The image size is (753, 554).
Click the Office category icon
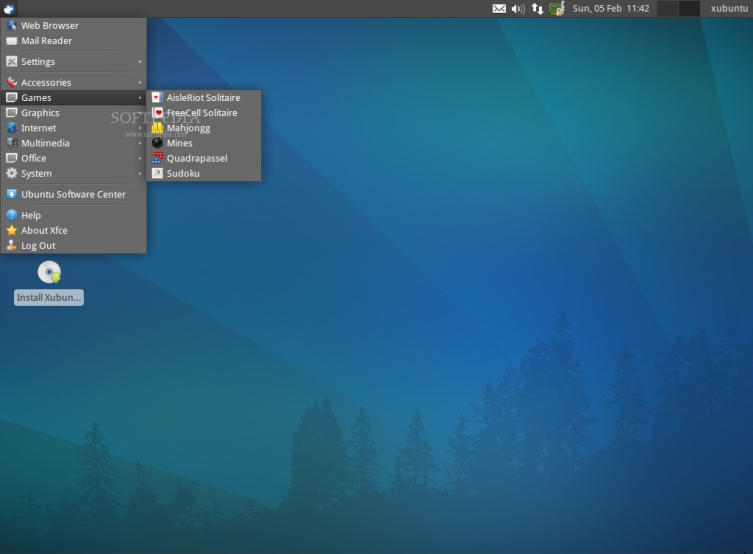(12, 158)
